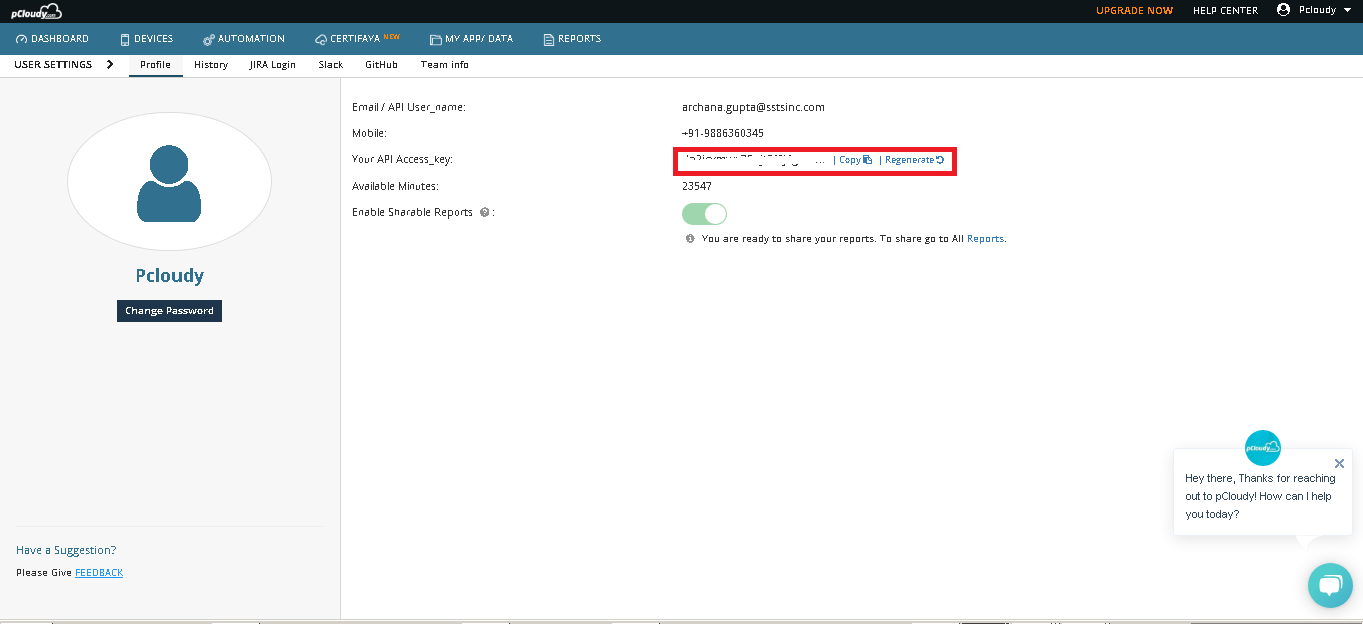Image resolution: width=1363 pixels, height=624 pixels.
Task: Switch to the GitHub tab
Action: pos(381,65)
